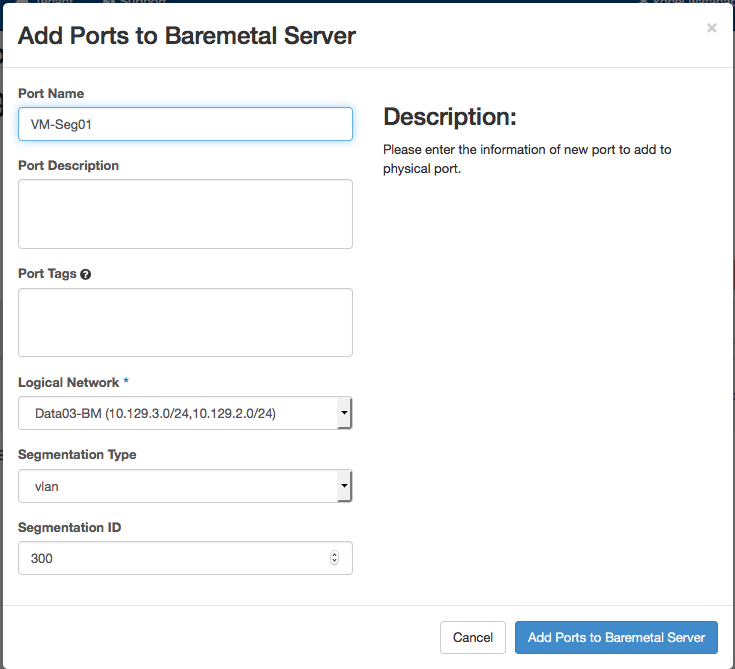Screen dimensions: 735x669
Task: Focus the Port Name field containing VM-Seg01
Action: 185,124
